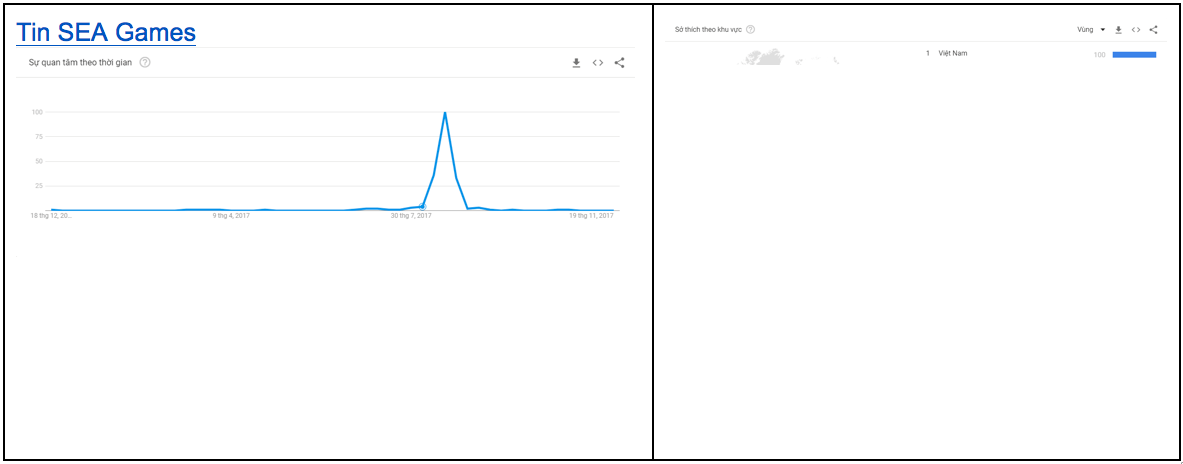Share the regional interest panel
1183x464 pixels.
[x=1153, y=30]
